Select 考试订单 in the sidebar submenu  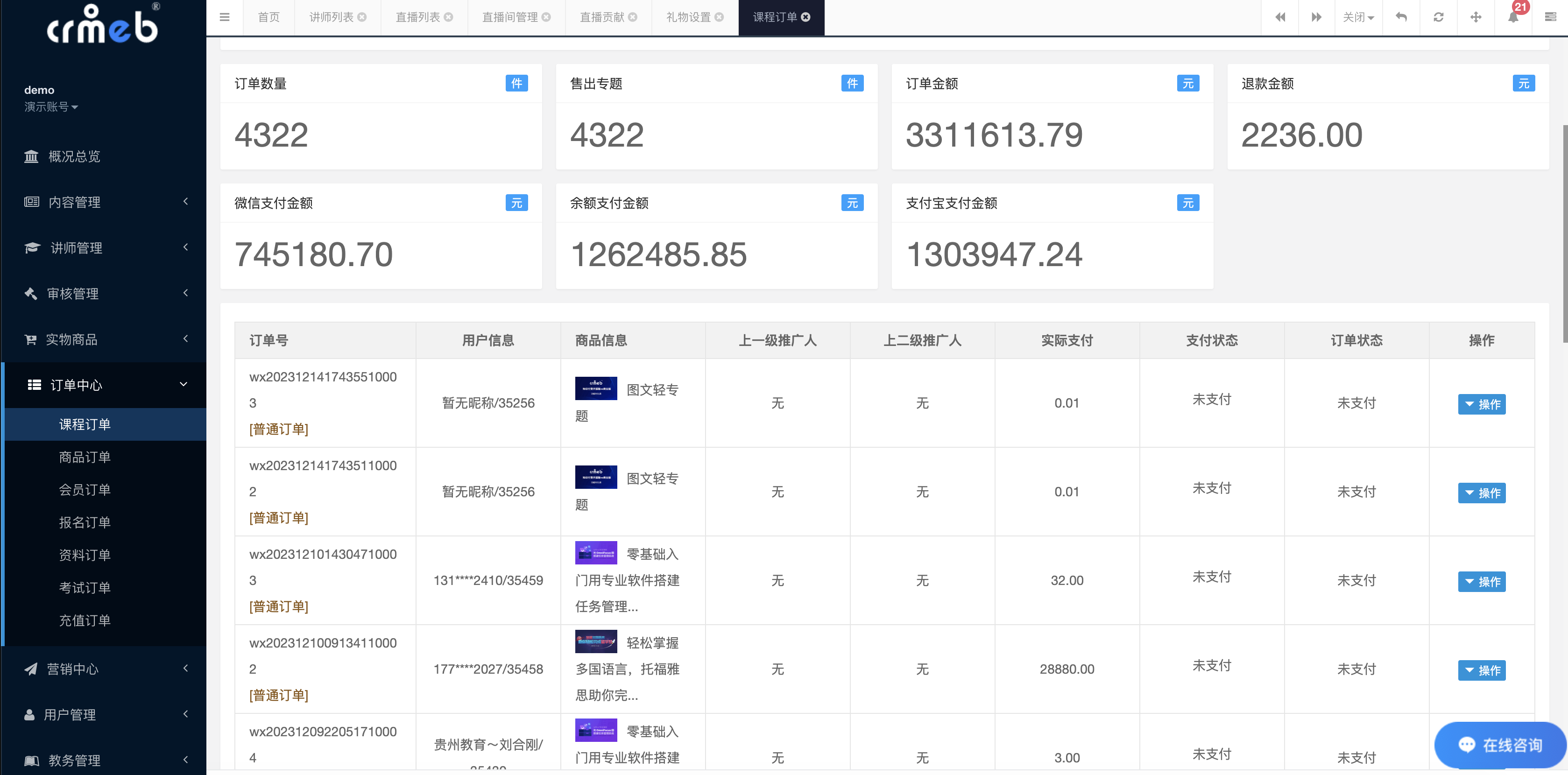click(x=105, y=587)
